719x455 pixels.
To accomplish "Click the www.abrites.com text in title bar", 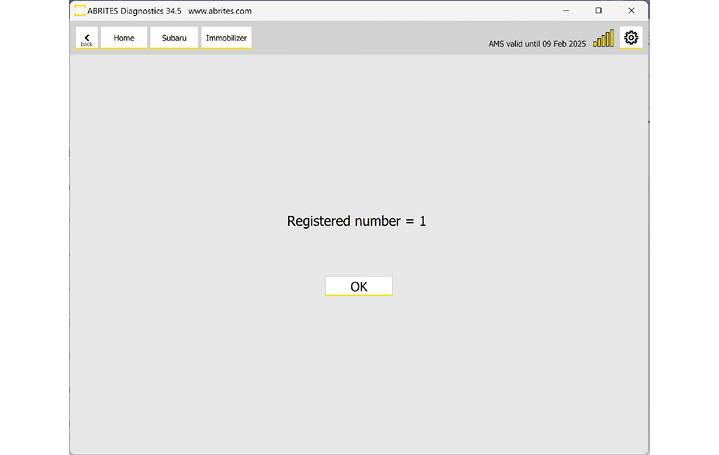I will click(x=219, y=11).
